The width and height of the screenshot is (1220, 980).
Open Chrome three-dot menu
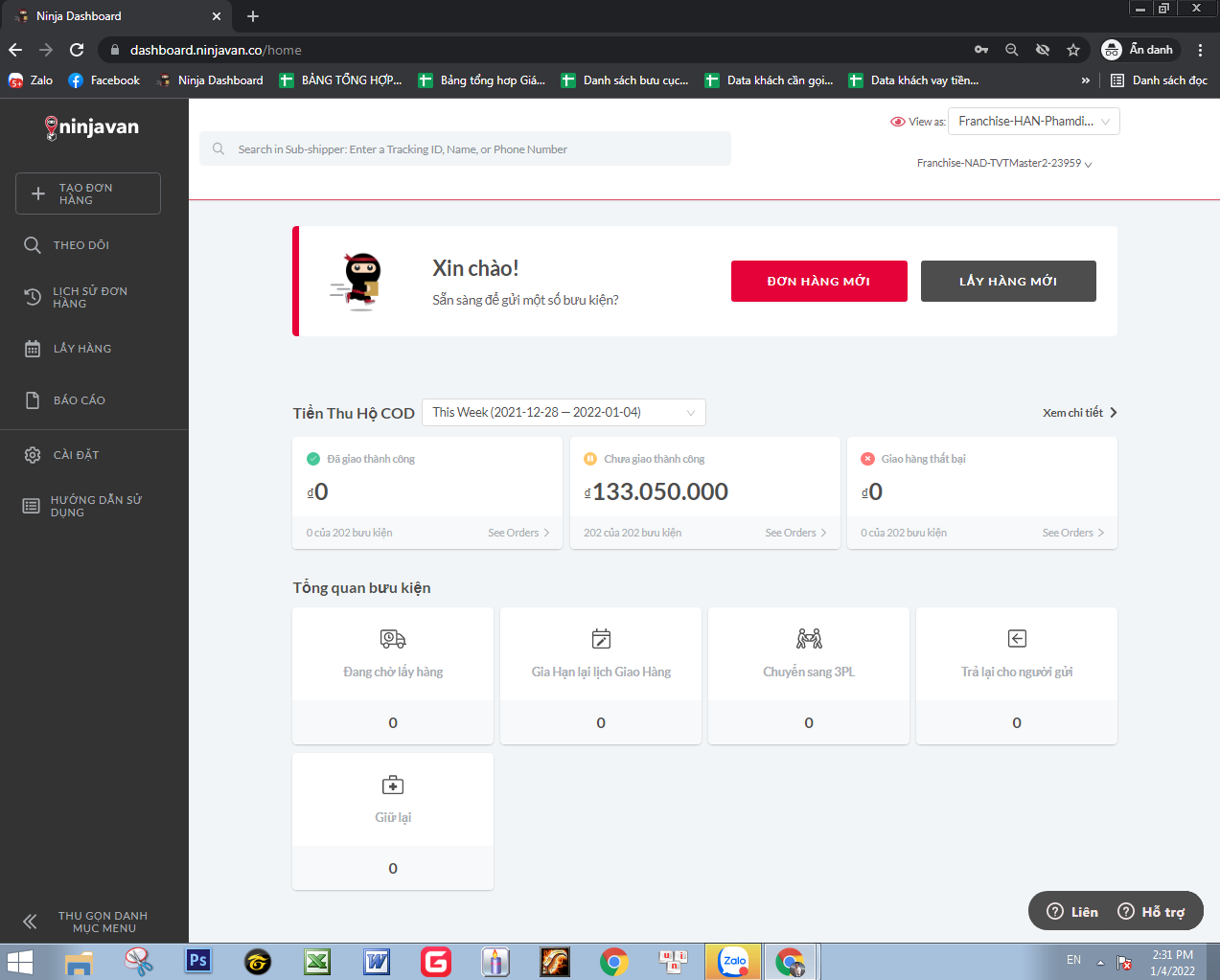(x=1200, y=50)
